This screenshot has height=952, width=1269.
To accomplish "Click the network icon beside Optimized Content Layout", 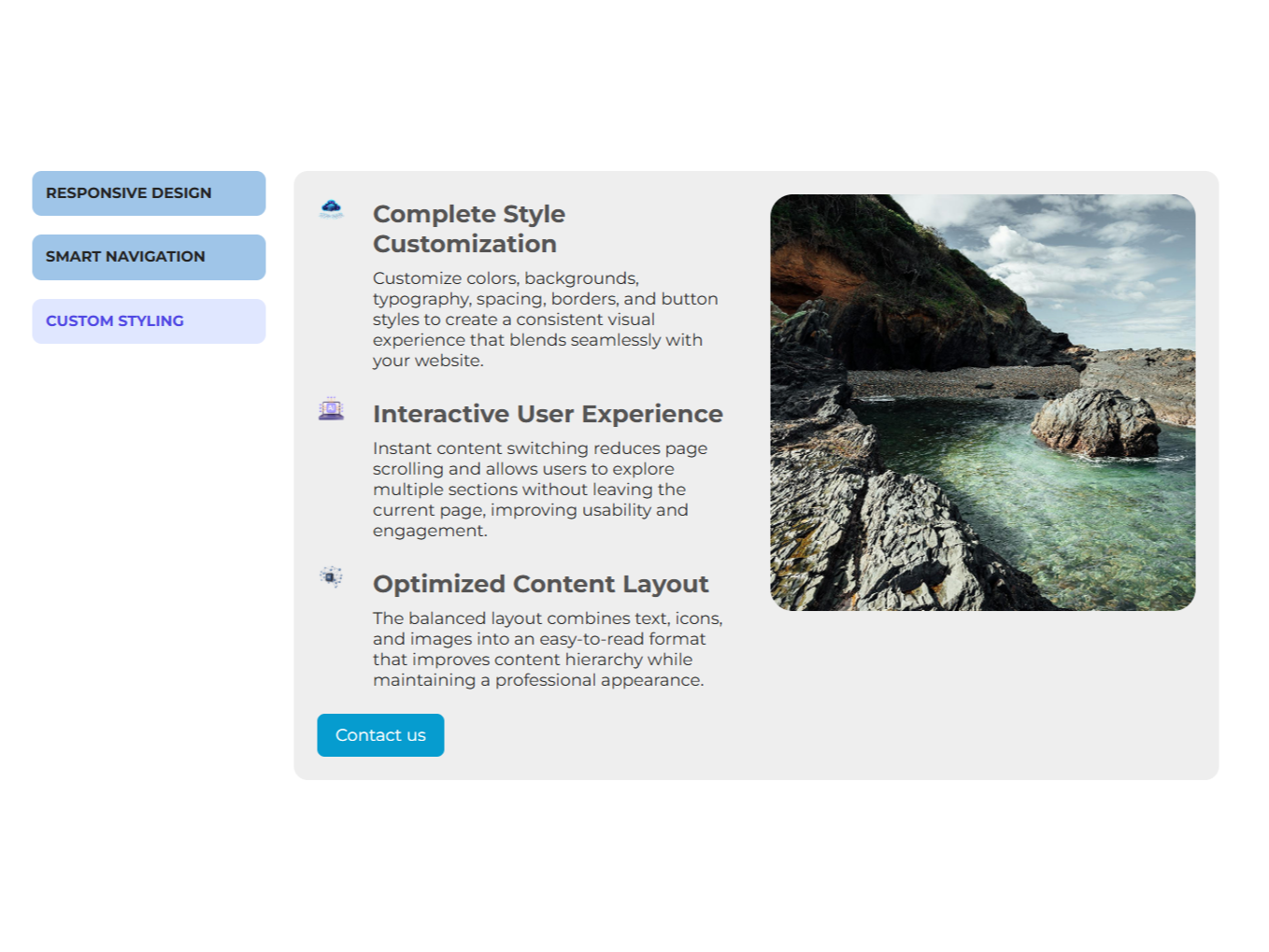I will tap(331, 578).
